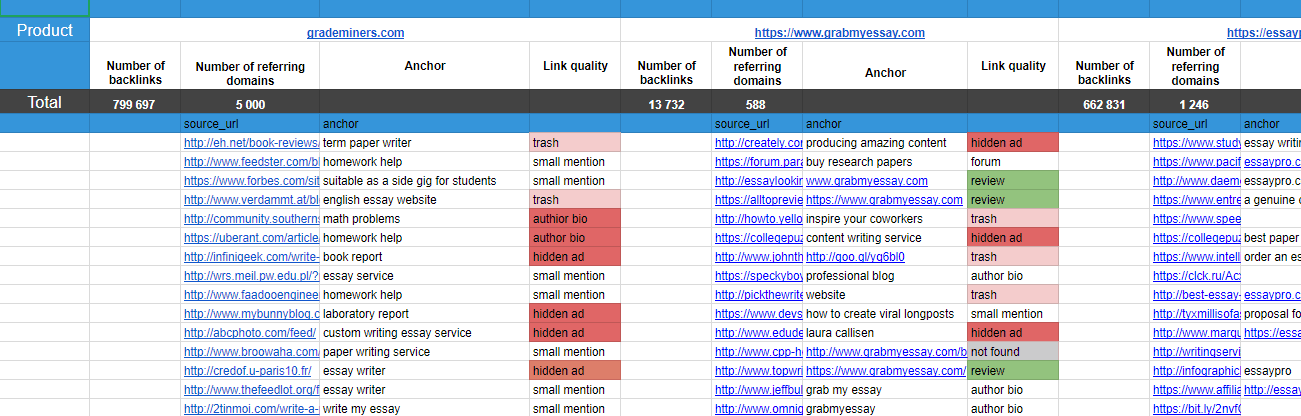
Task: Open the broowaha.com source link
Action: click(251, 352)
